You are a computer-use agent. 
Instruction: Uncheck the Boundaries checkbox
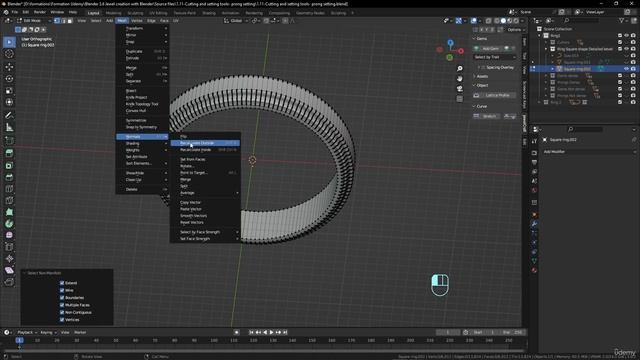[x=62, y=298]
